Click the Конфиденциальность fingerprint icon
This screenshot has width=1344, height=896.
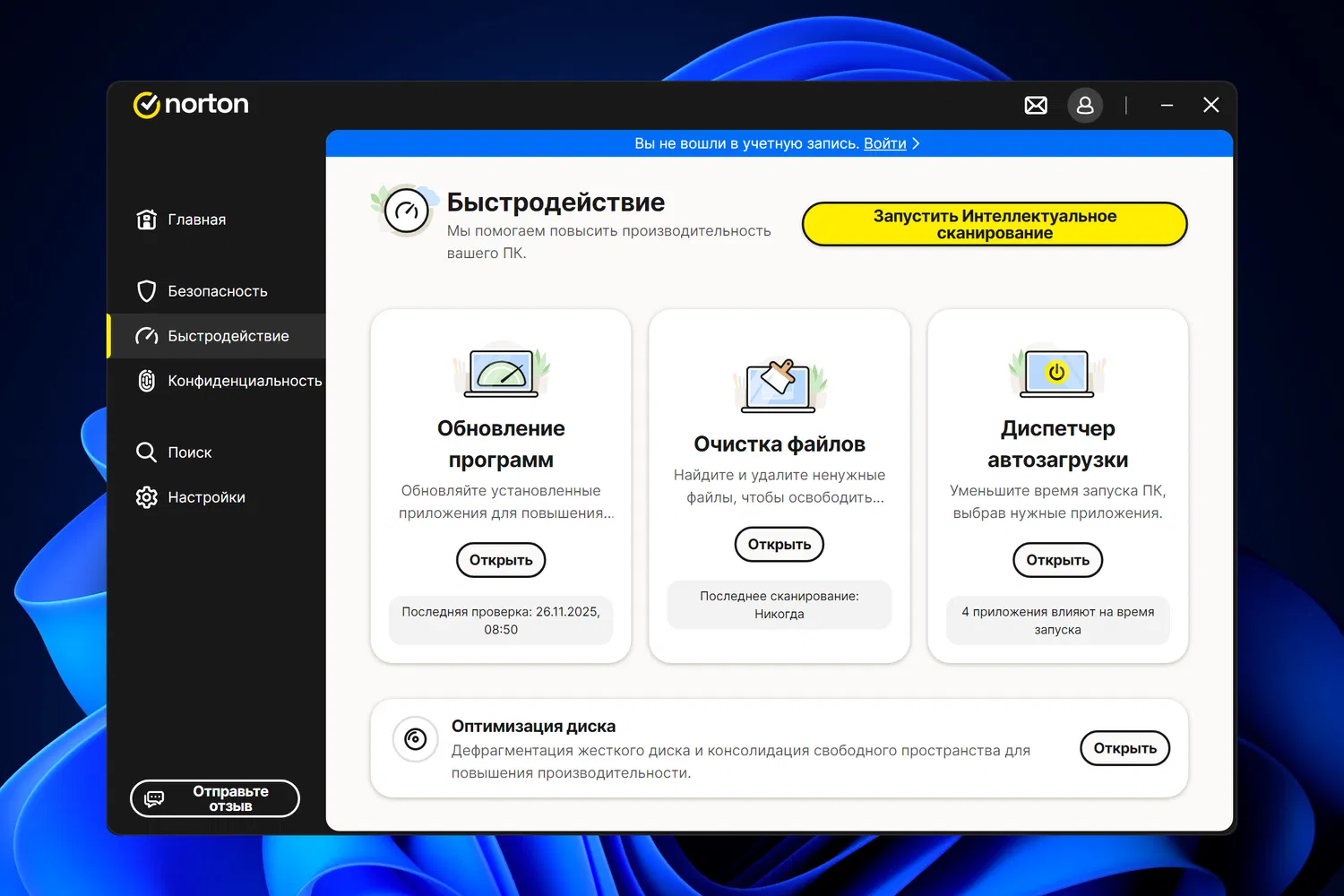click(146, 381)
